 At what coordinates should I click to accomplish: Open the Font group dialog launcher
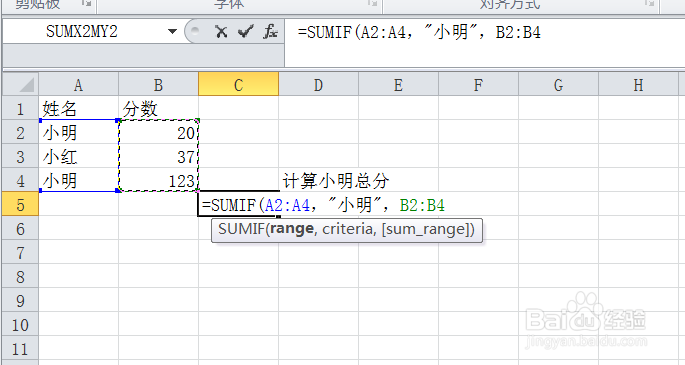click(372, 3)
